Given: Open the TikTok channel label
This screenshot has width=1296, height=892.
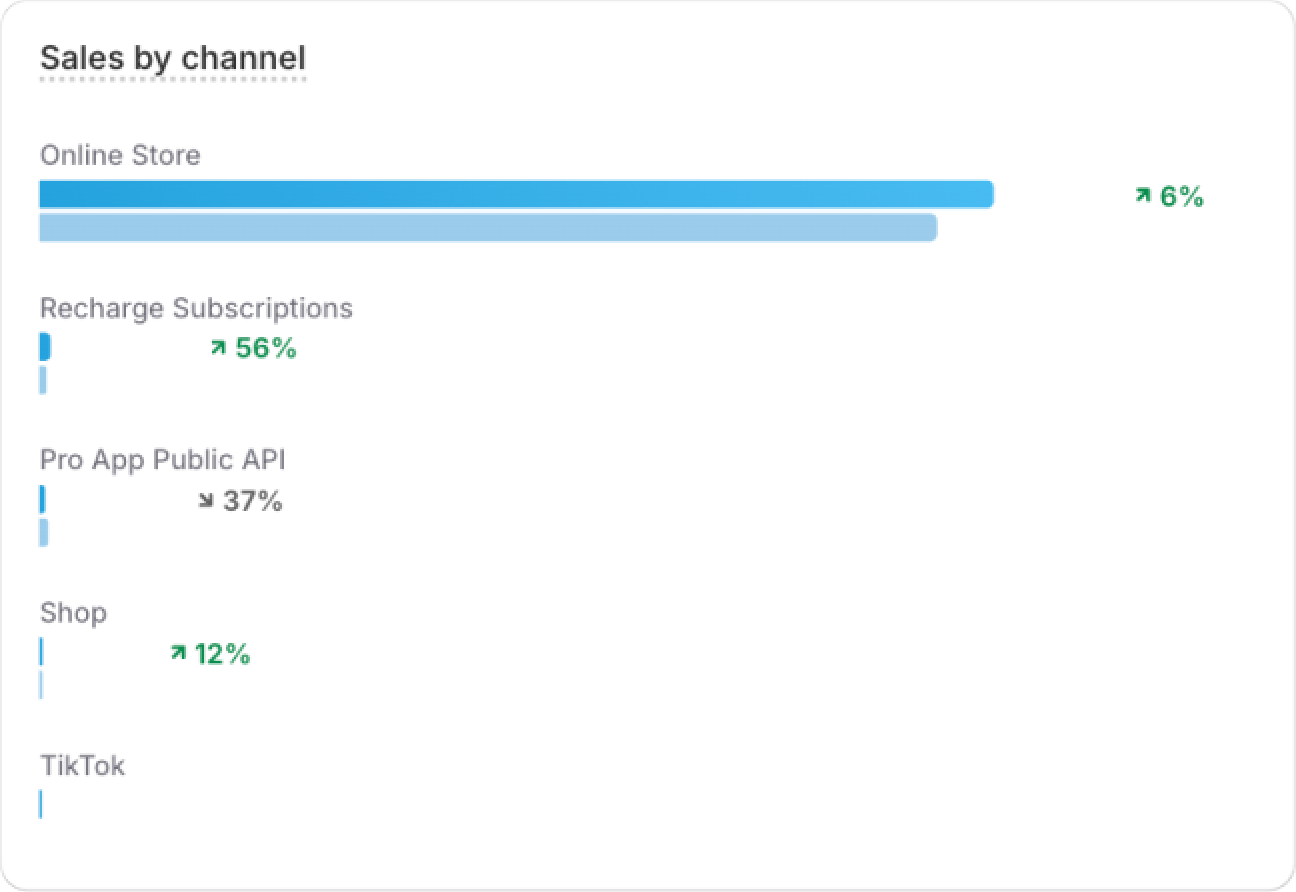Looking at the screenshot, I should coord(82,766).
